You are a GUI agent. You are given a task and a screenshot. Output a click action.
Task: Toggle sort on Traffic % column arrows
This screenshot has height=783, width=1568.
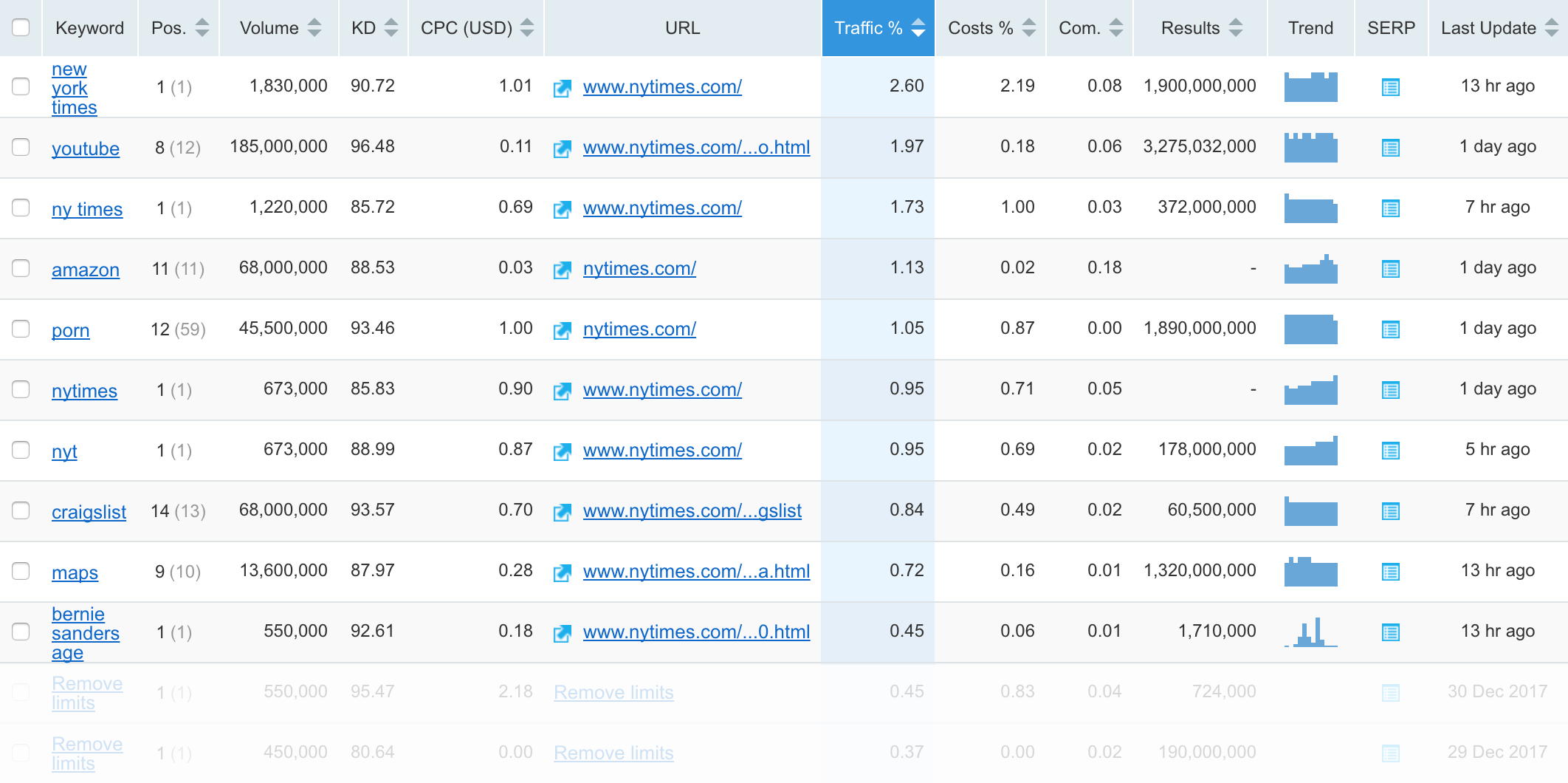[918, 28]
